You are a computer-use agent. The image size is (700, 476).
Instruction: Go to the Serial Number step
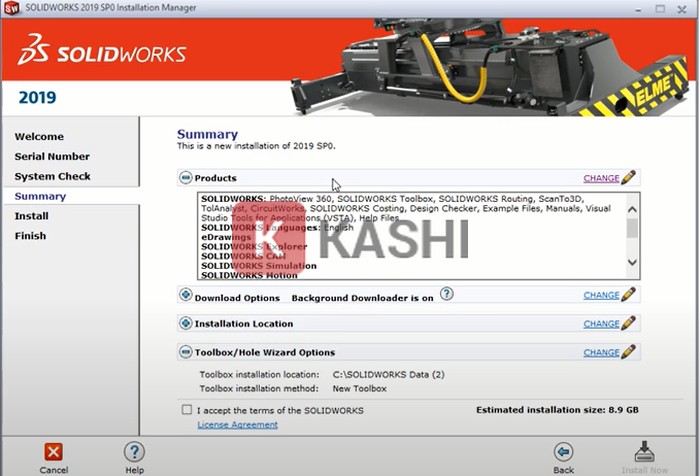point(52,157)
